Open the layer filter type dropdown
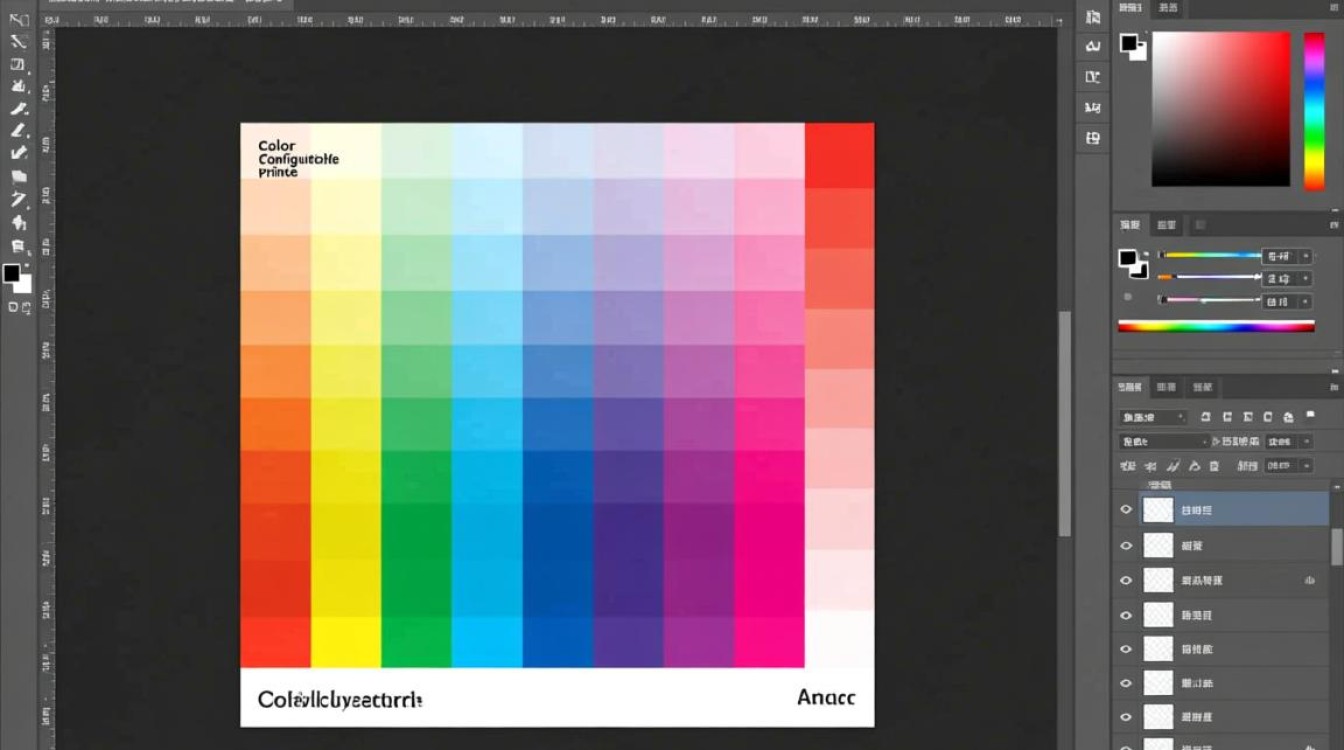 click(1152, 417)
